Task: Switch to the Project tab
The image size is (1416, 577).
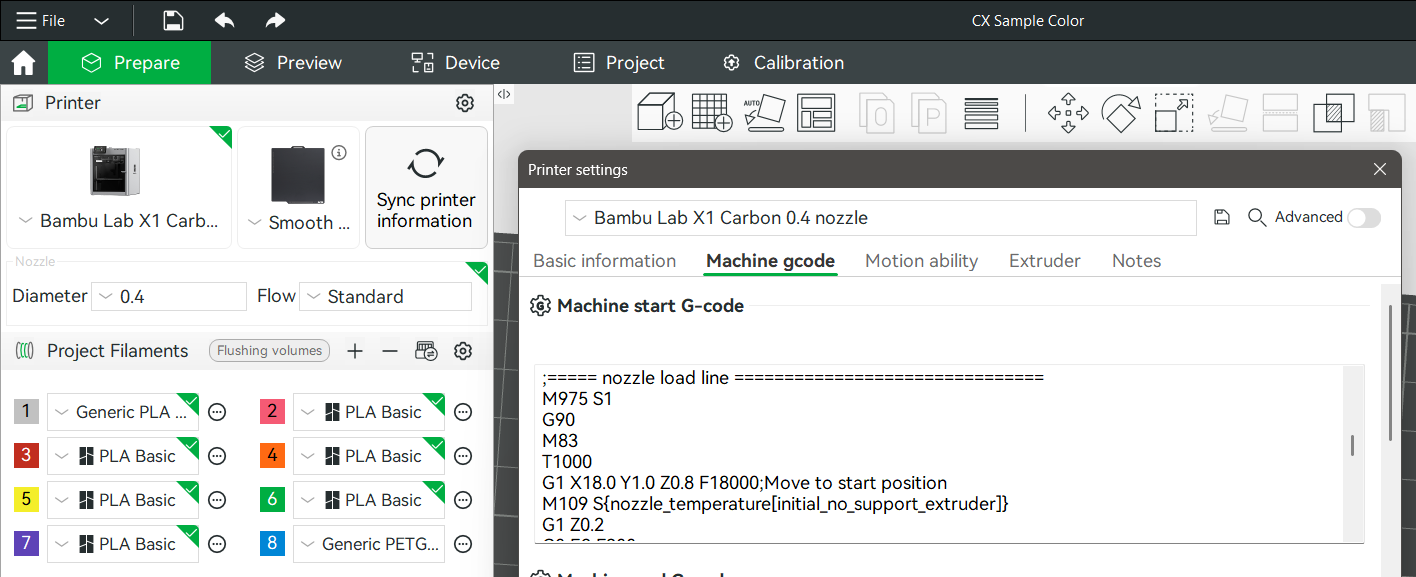Action: [x=619, y=63]
